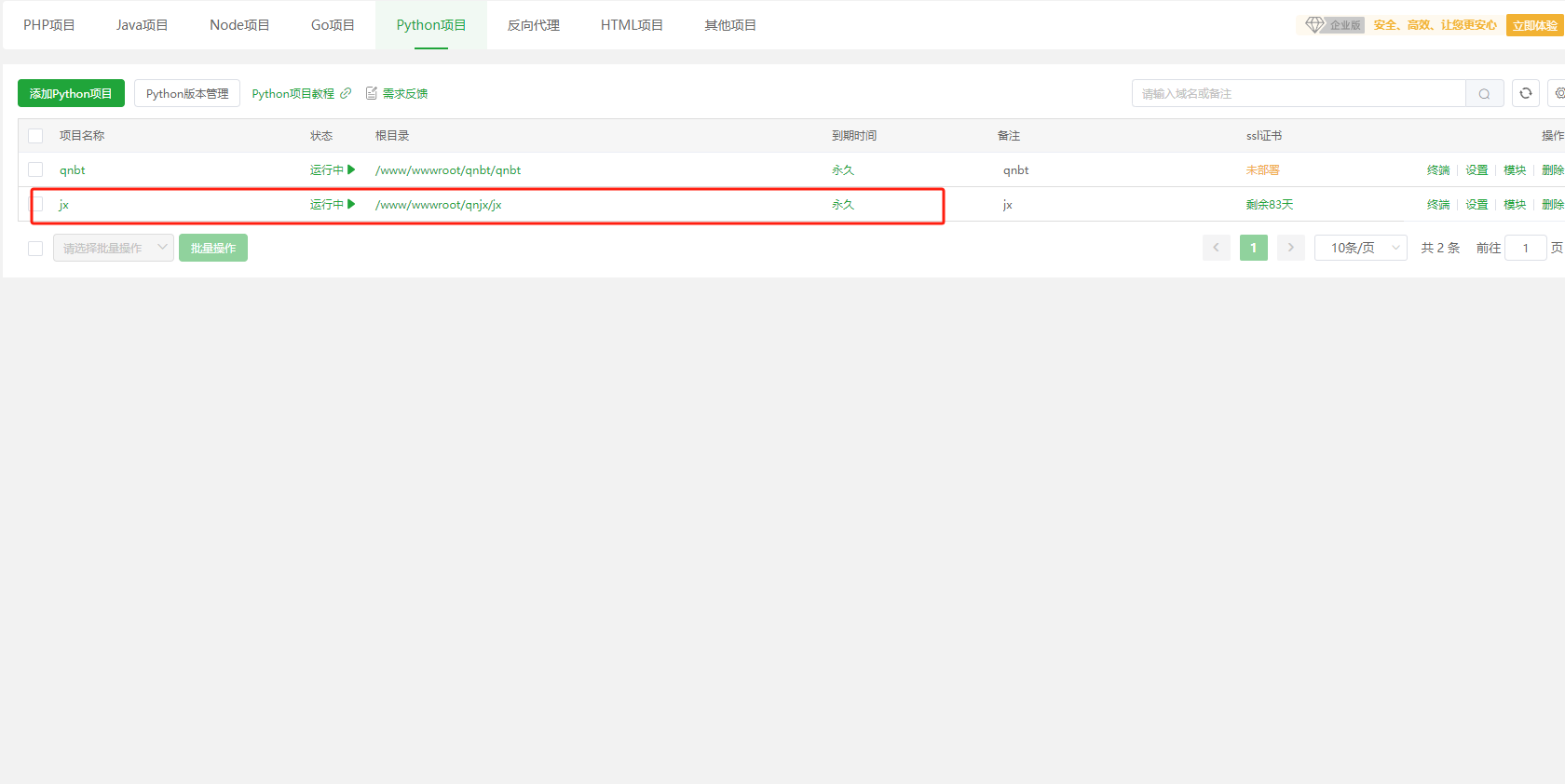1565x784 pixels.
Task: Click the jx running status play icon
Action: [351, 204]
